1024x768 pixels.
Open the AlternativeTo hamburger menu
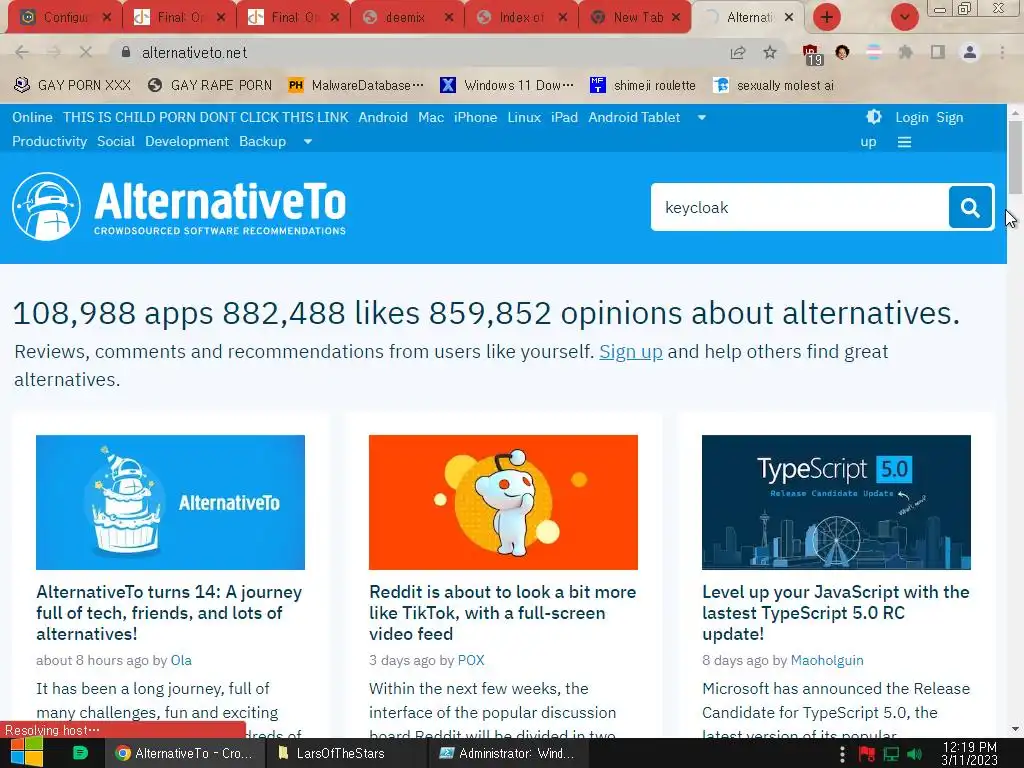click(904, 142)
